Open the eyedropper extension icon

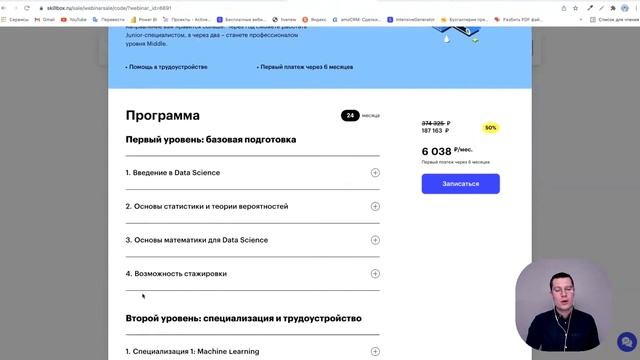coord(590,8)
